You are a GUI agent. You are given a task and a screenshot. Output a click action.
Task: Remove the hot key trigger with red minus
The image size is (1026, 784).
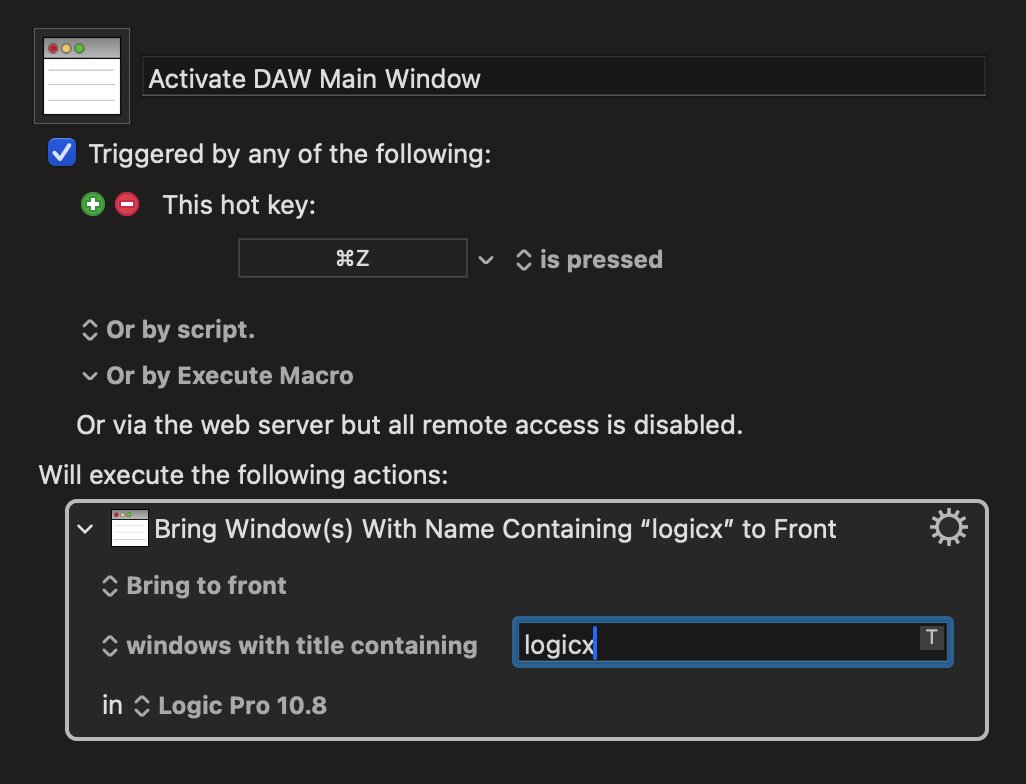point(127,204)
